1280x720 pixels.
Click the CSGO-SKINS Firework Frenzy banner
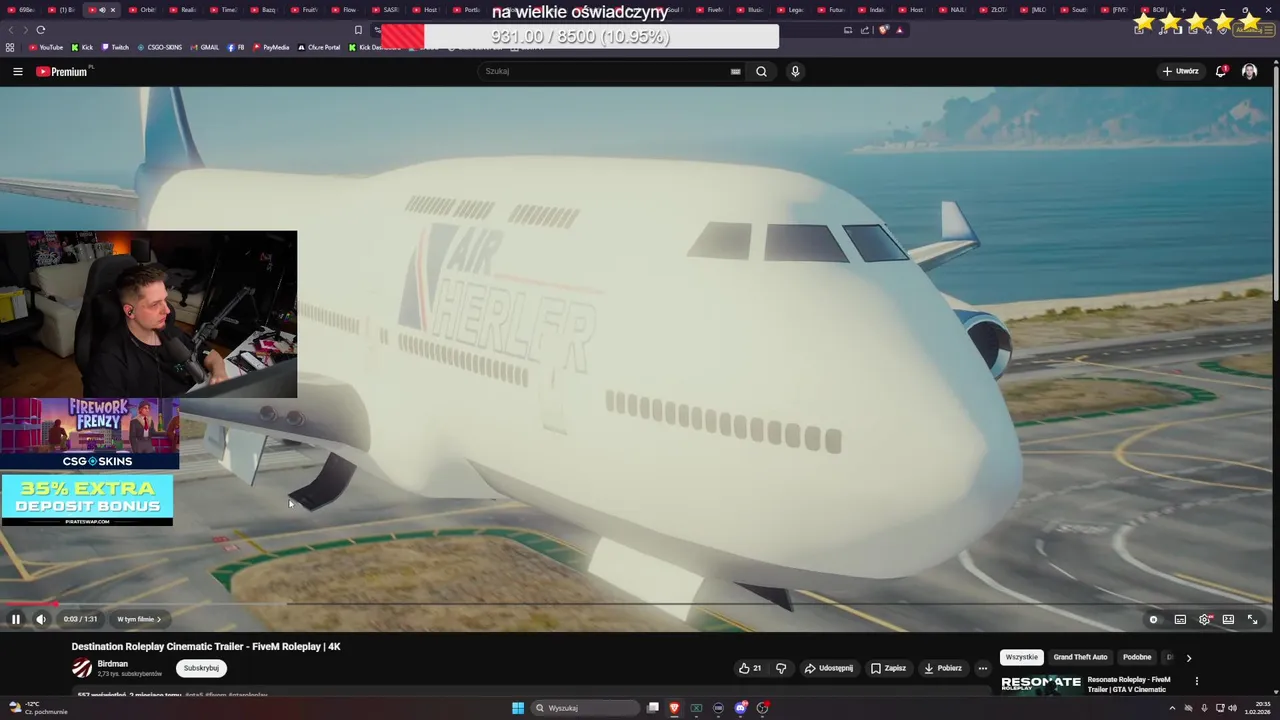(x=90, y=434)
